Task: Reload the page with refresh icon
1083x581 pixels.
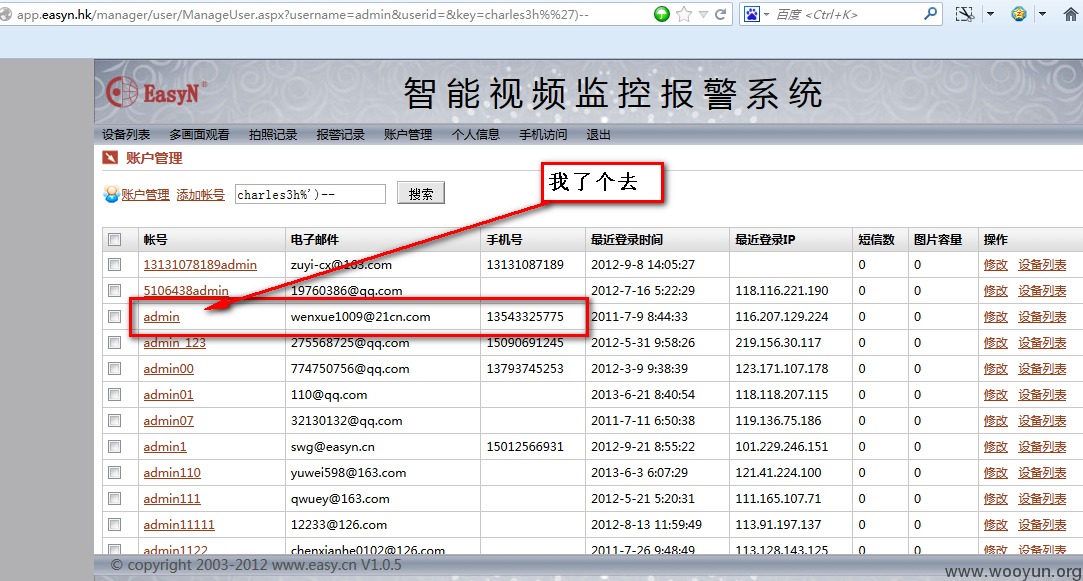Action: coord(720,14)
